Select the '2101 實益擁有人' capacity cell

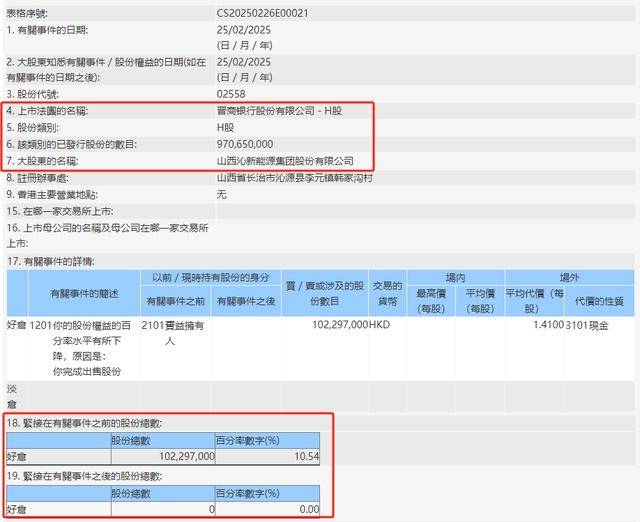[x=173, y=333]
